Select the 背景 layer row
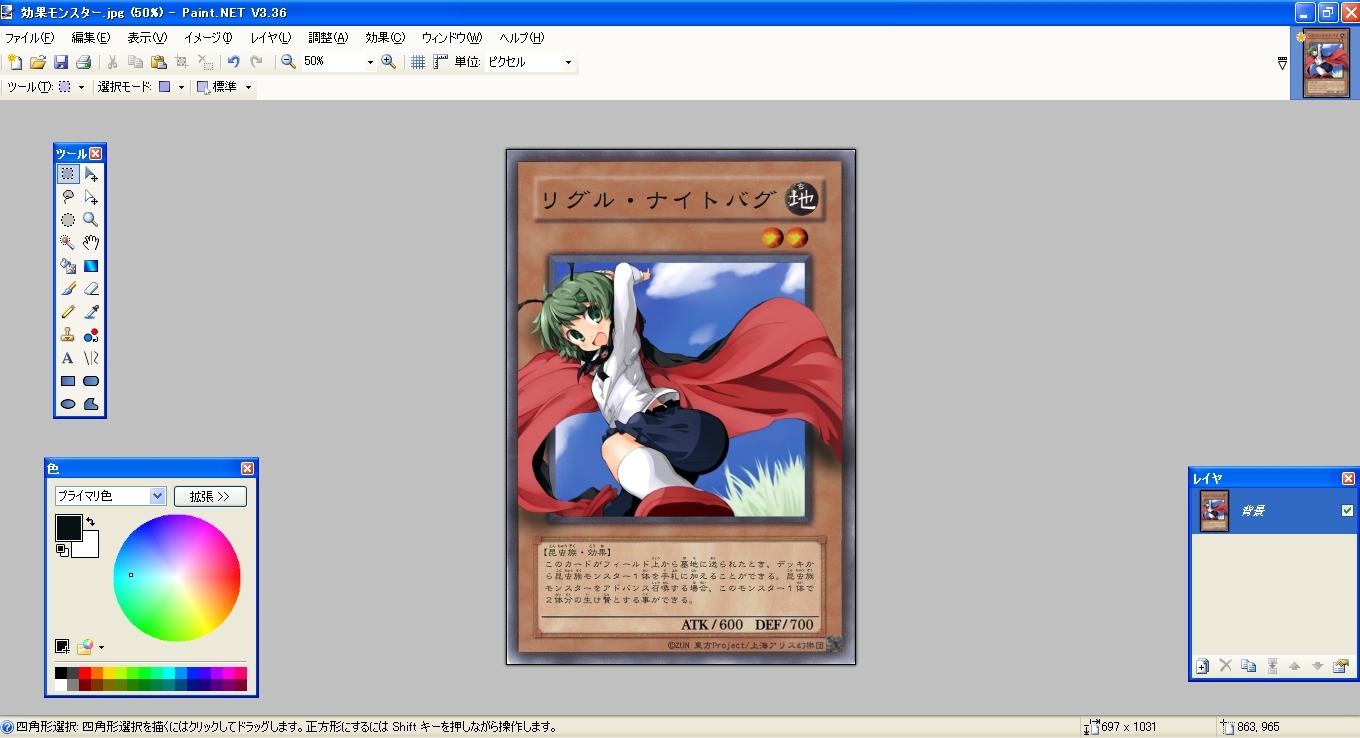Image resolution: width=1360 pixels, height=738 pixels. (x=1273, y=511)
